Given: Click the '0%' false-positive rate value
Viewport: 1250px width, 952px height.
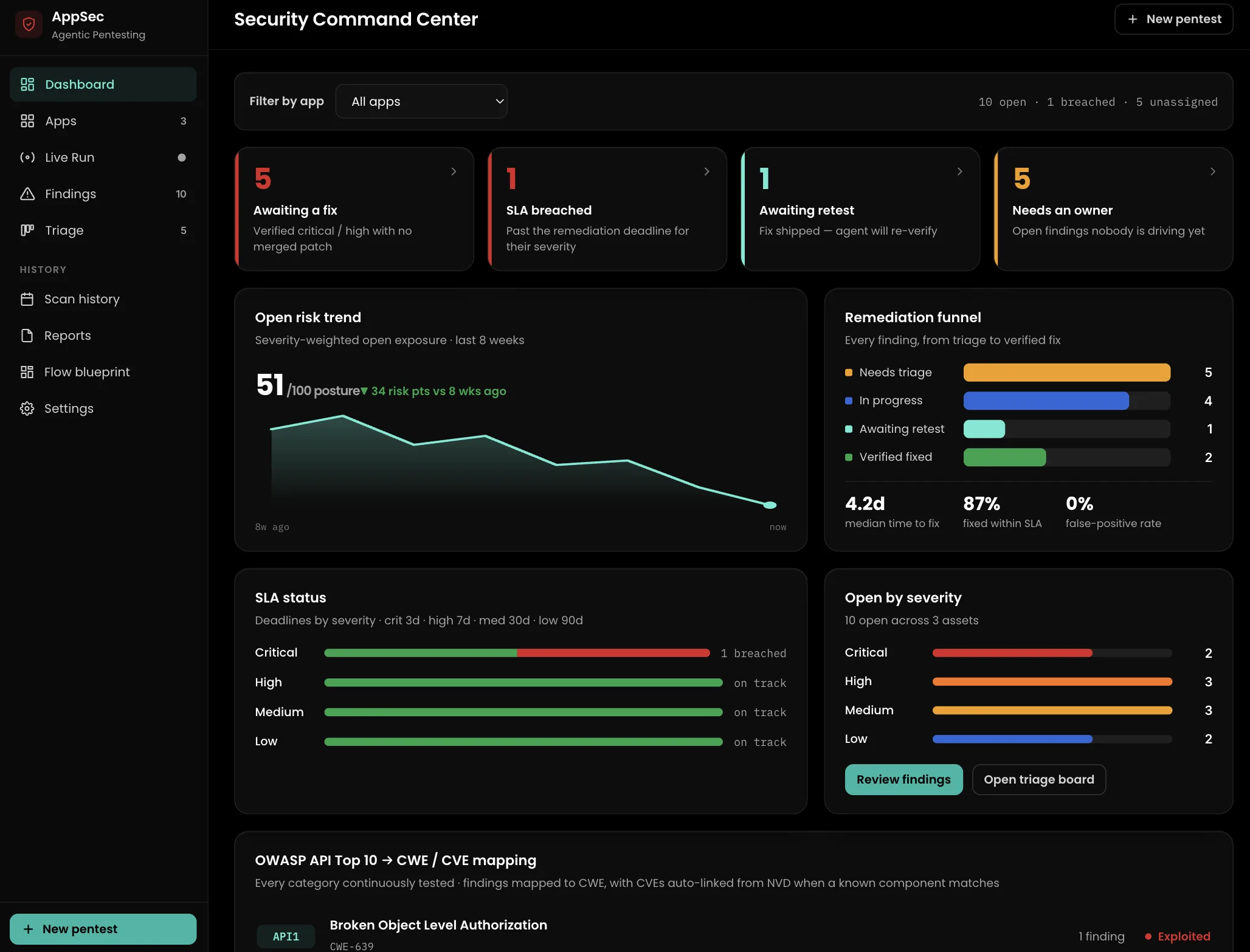Looking at the screenshot, I should (1079, 503).
